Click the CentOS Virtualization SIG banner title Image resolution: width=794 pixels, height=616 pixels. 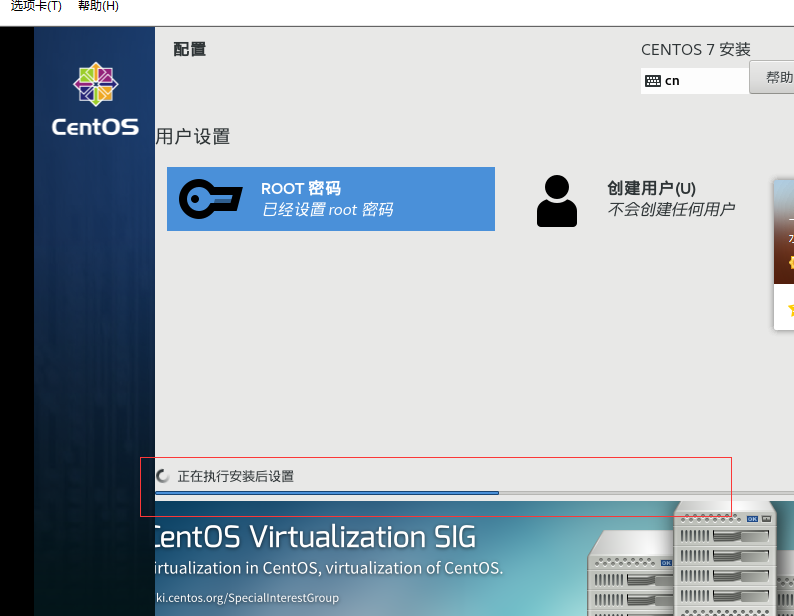click(314, 537)
